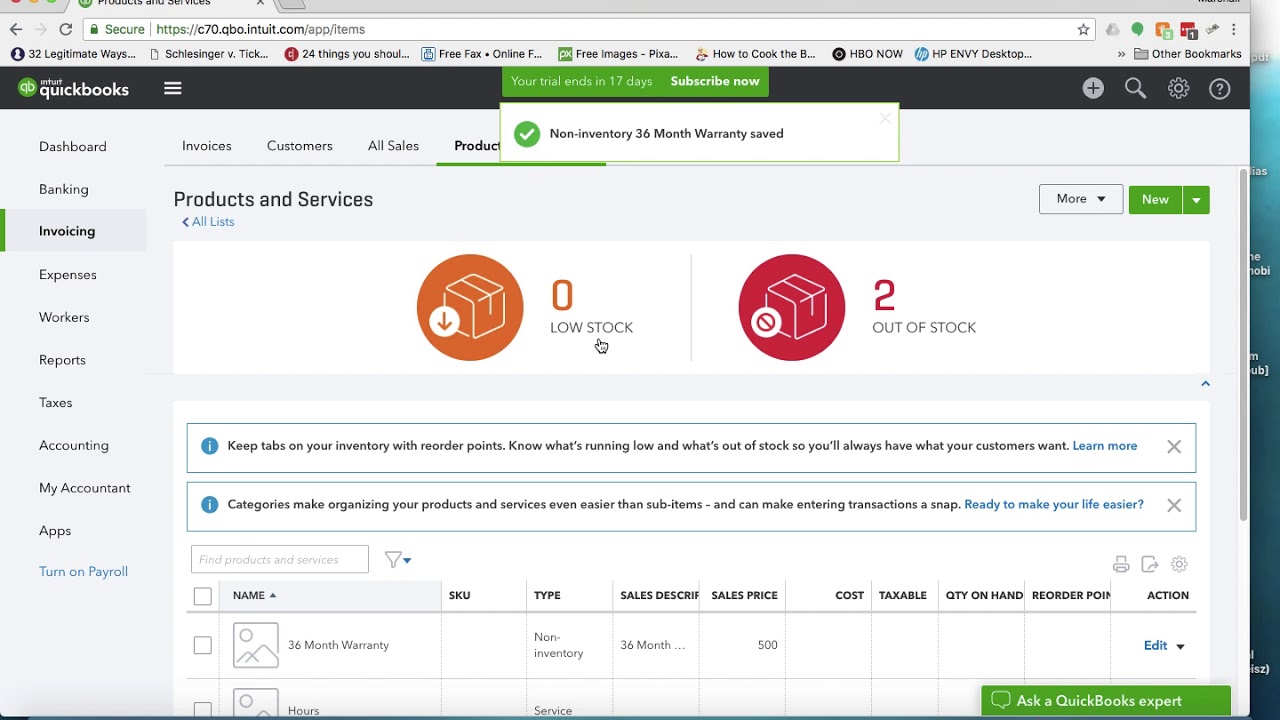The width and height of the screenshot is (1280, 720).
Task: Open My Accountant in sidebar
Action: pos(85,488)
